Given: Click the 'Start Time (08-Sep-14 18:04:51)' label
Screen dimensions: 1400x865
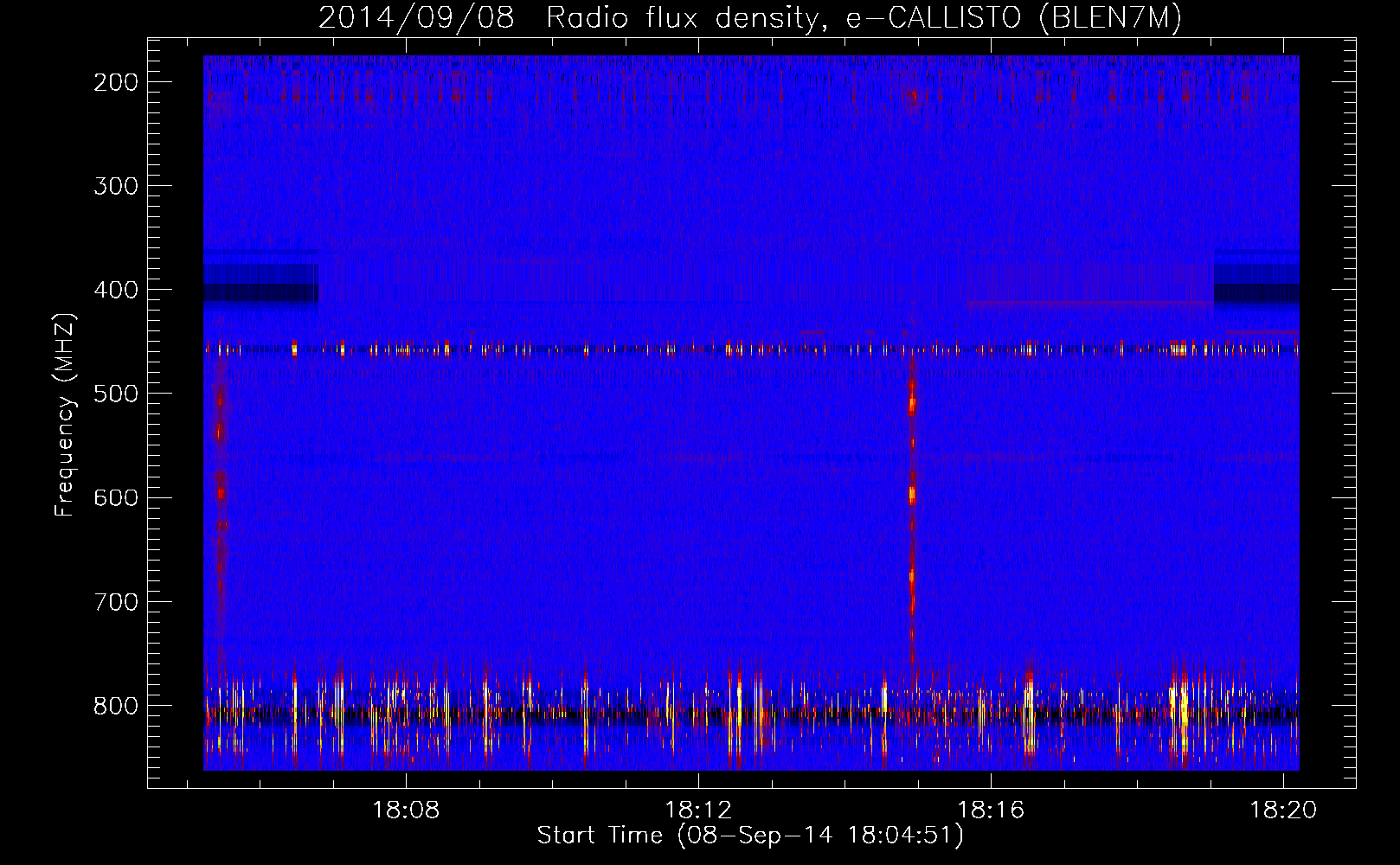Looking at the screenshot, I should point(750,836).
